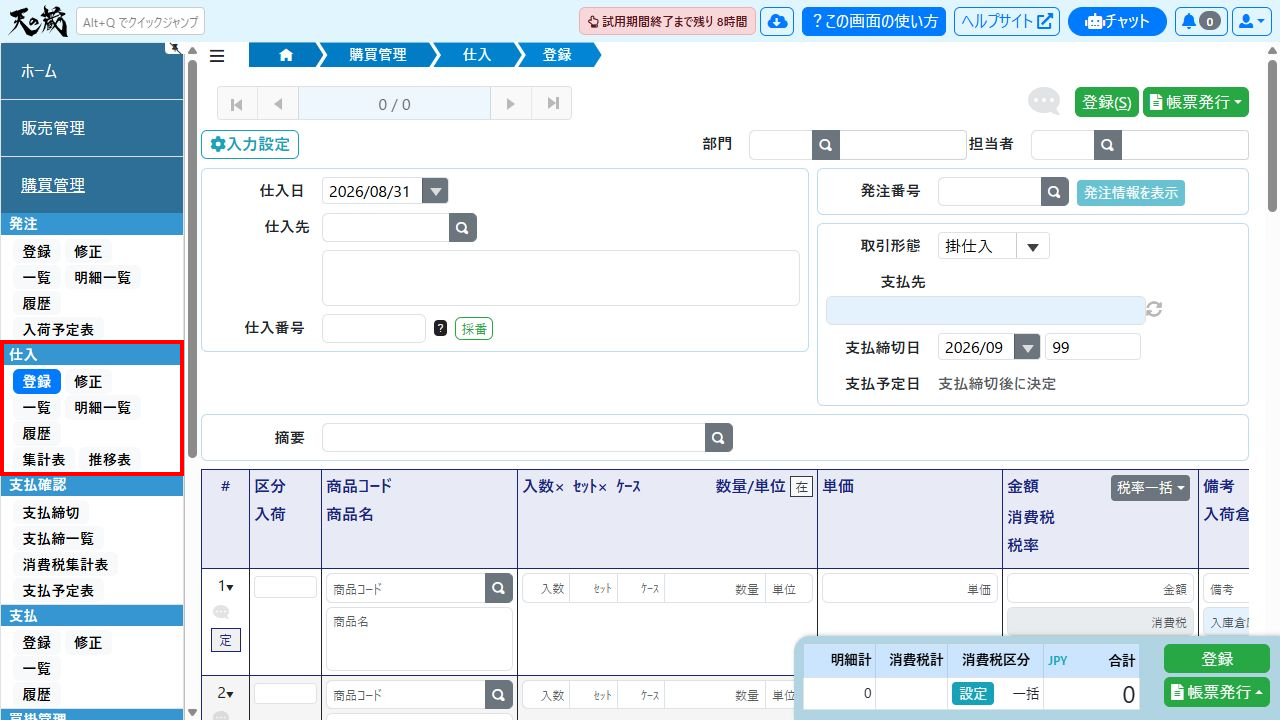1280x720 pixels.
Task: Go to previous record arrow
Action: (278, 104)
